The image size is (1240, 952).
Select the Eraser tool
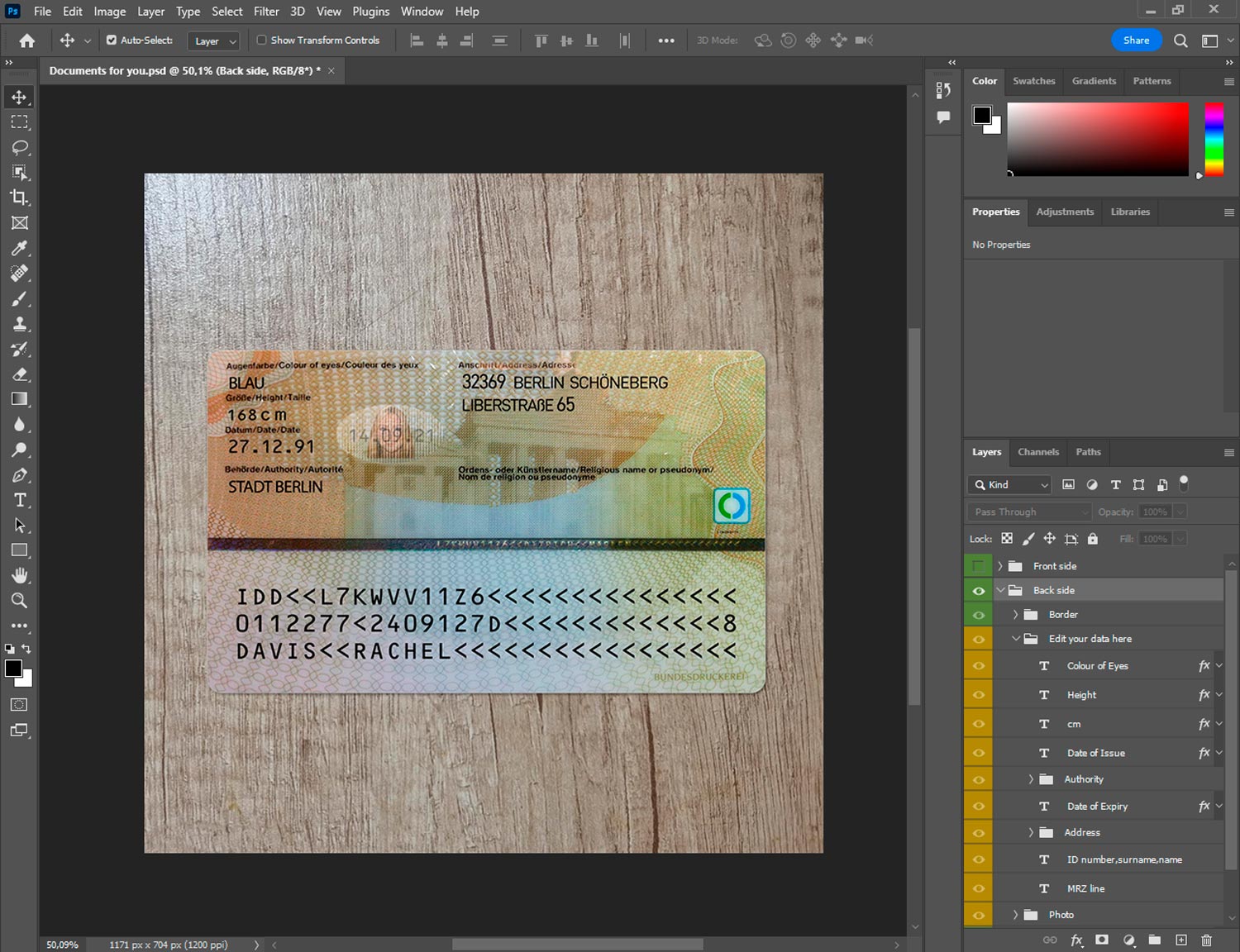pos(20,374)
